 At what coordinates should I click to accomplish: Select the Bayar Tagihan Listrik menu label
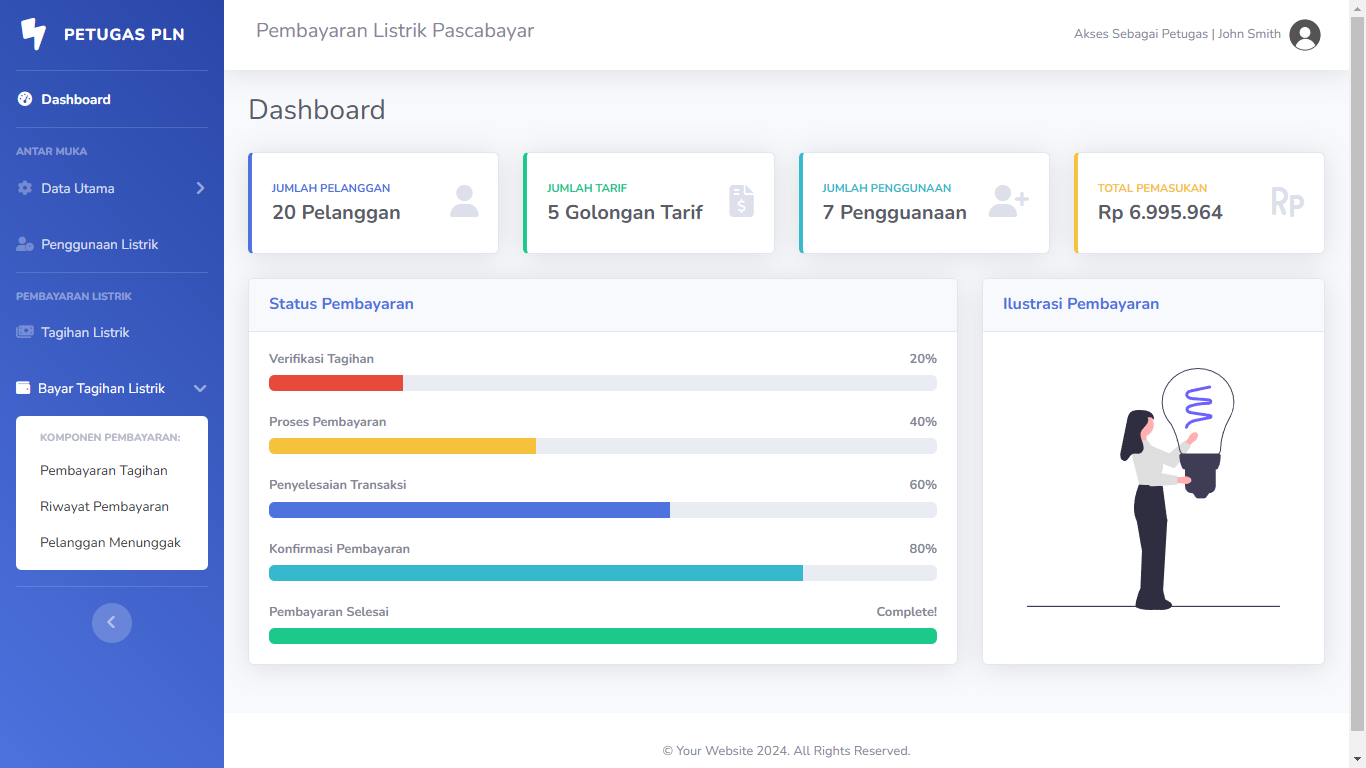click(x=101, y=388)
